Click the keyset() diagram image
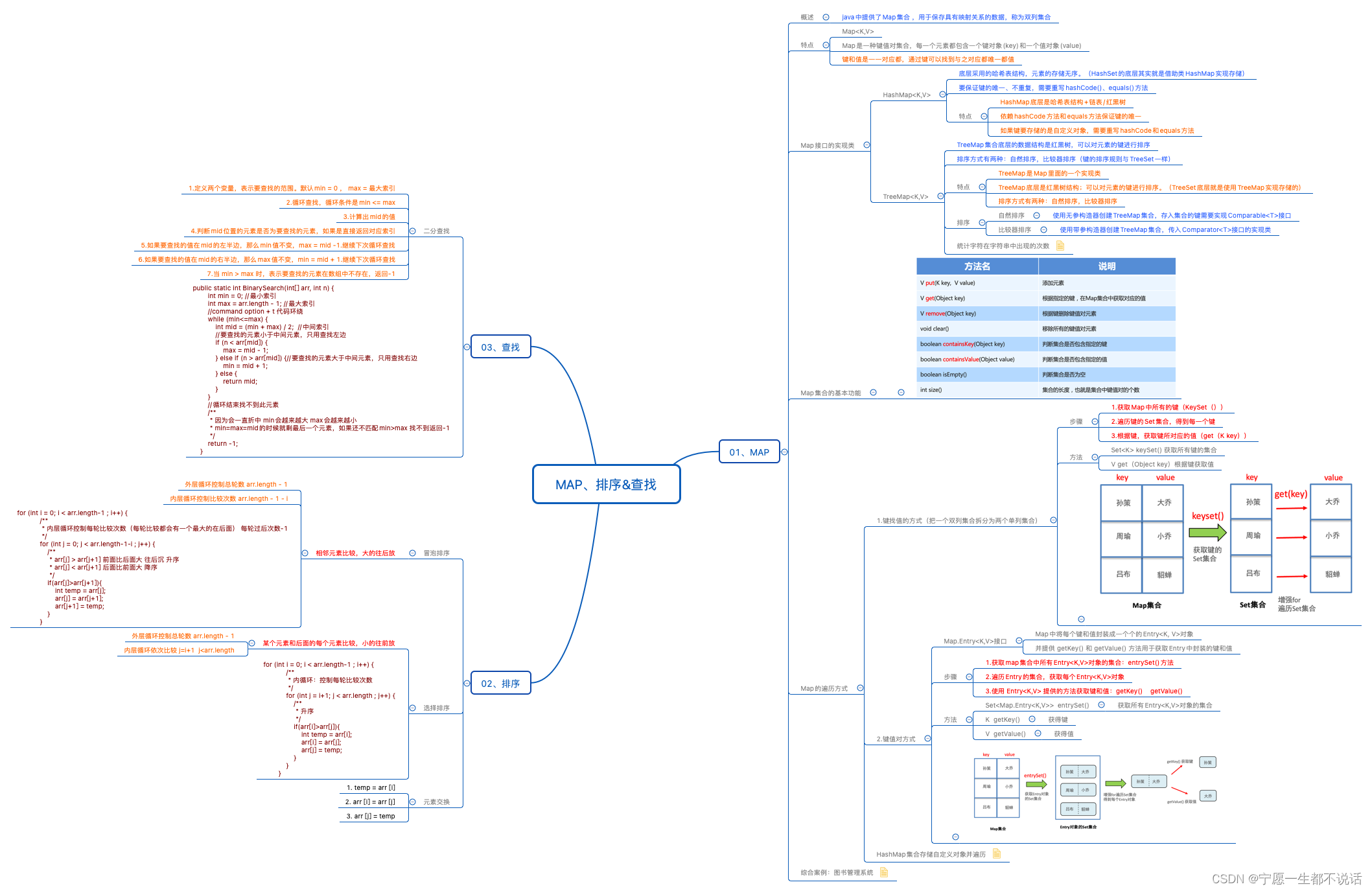The width and height of the screenshot is (1372, 891). [x=1226, y=543]
